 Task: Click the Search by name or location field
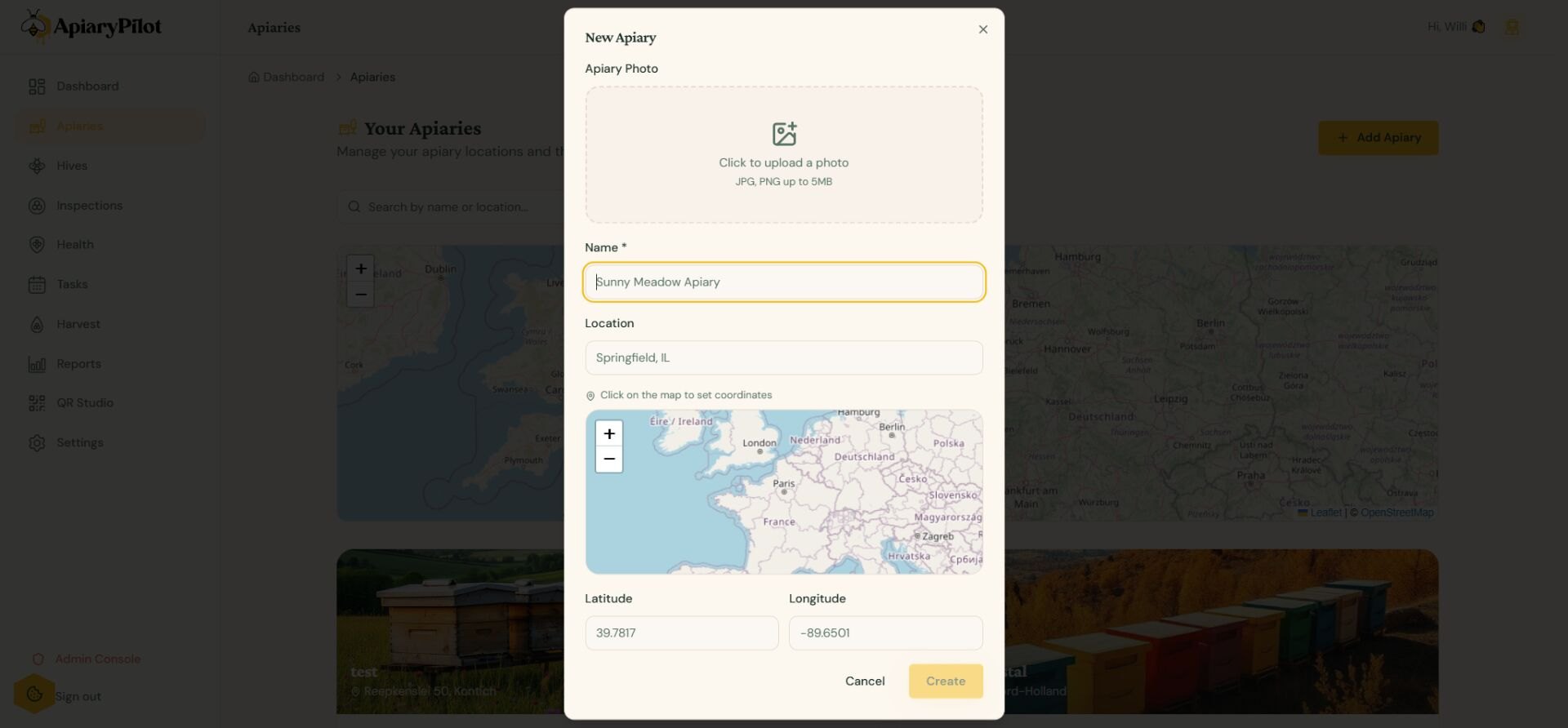451,207
